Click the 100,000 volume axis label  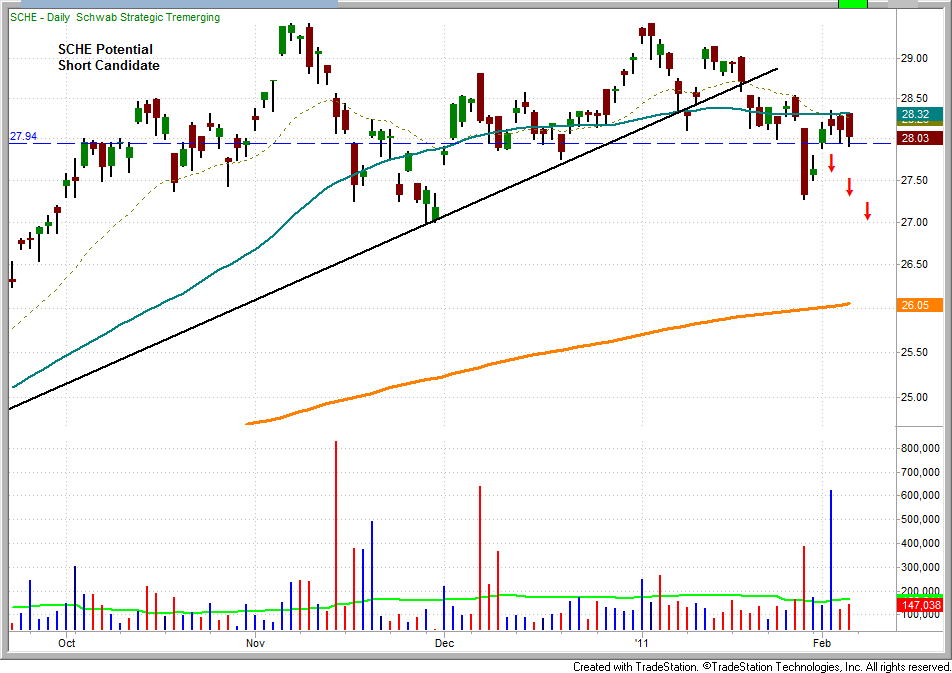(x=920, y=615)
